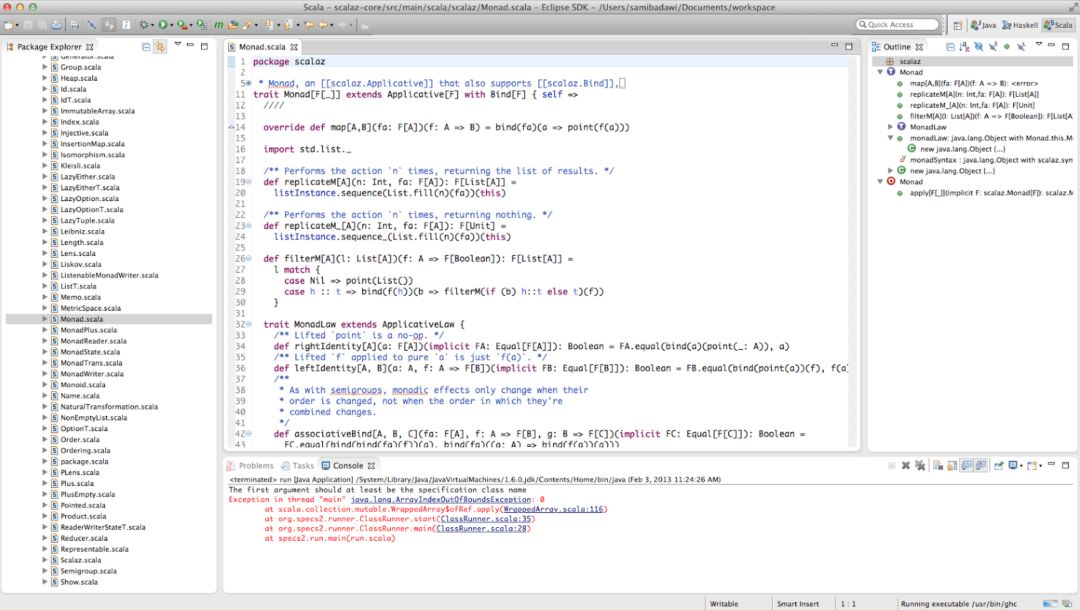1080x610 pixels.
Task: Switch to the Problems tab
Action: click(250, 465)
